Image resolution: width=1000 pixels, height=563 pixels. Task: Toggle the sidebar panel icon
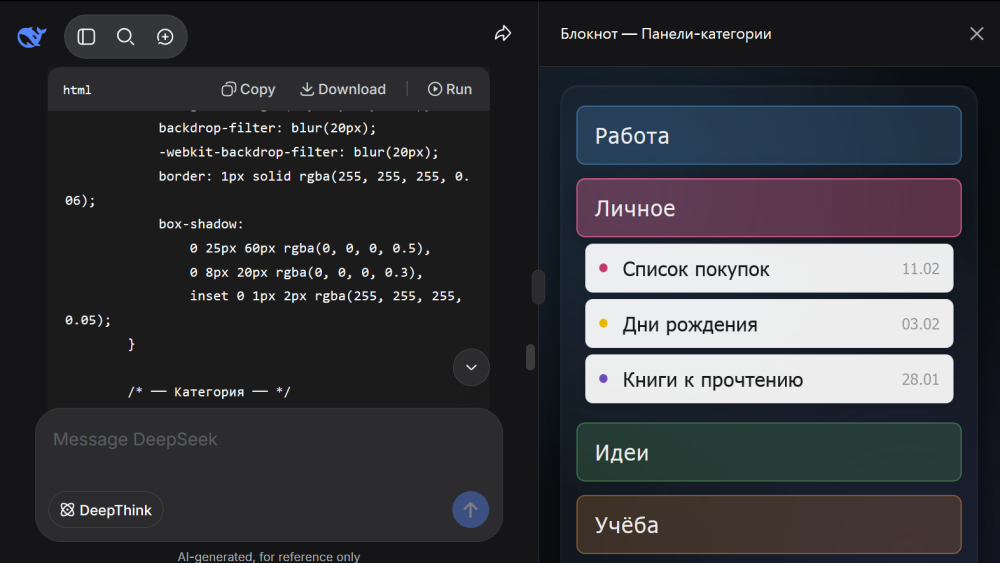tap(86, 37)
